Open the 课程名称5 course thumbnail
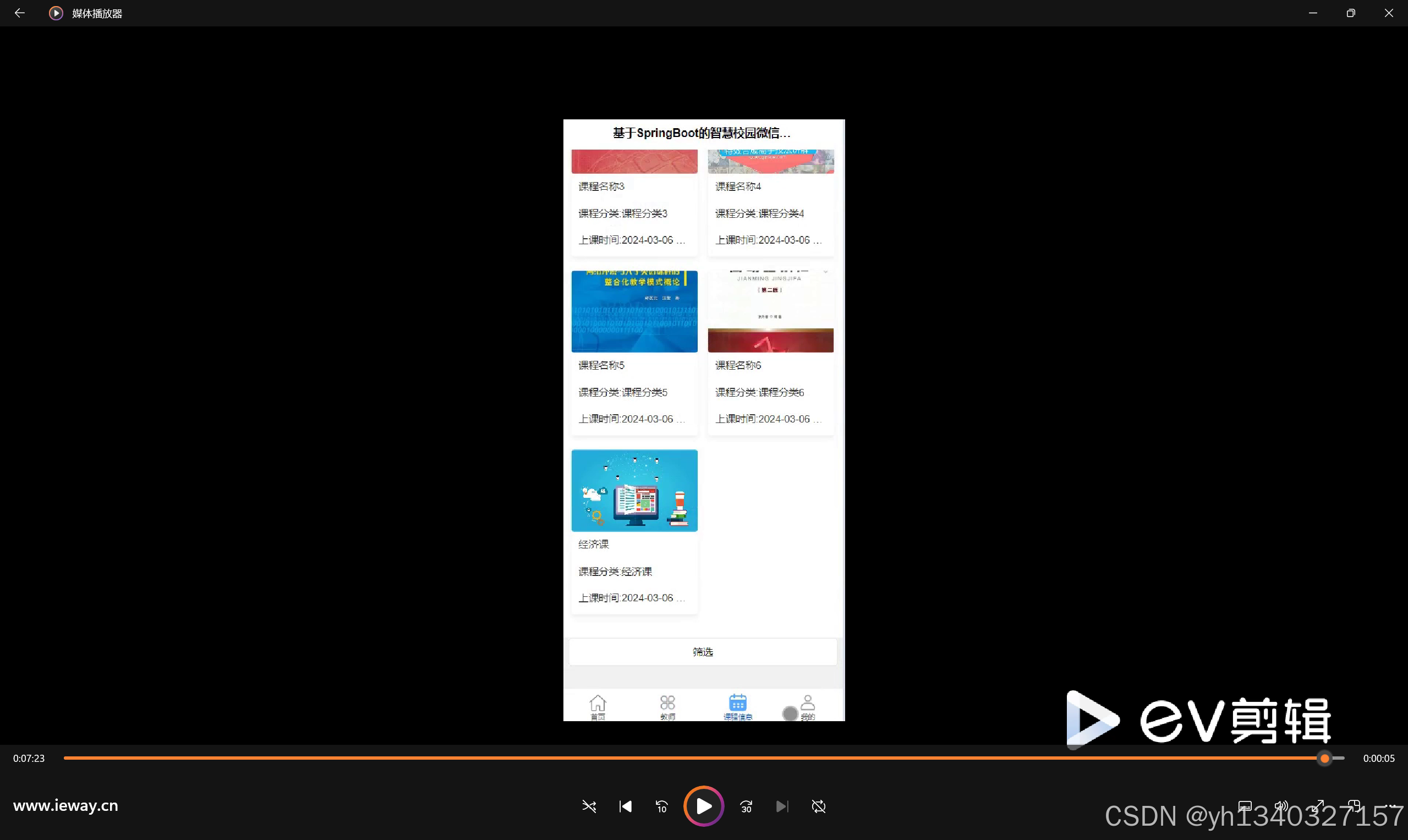 tap(634, 311)
